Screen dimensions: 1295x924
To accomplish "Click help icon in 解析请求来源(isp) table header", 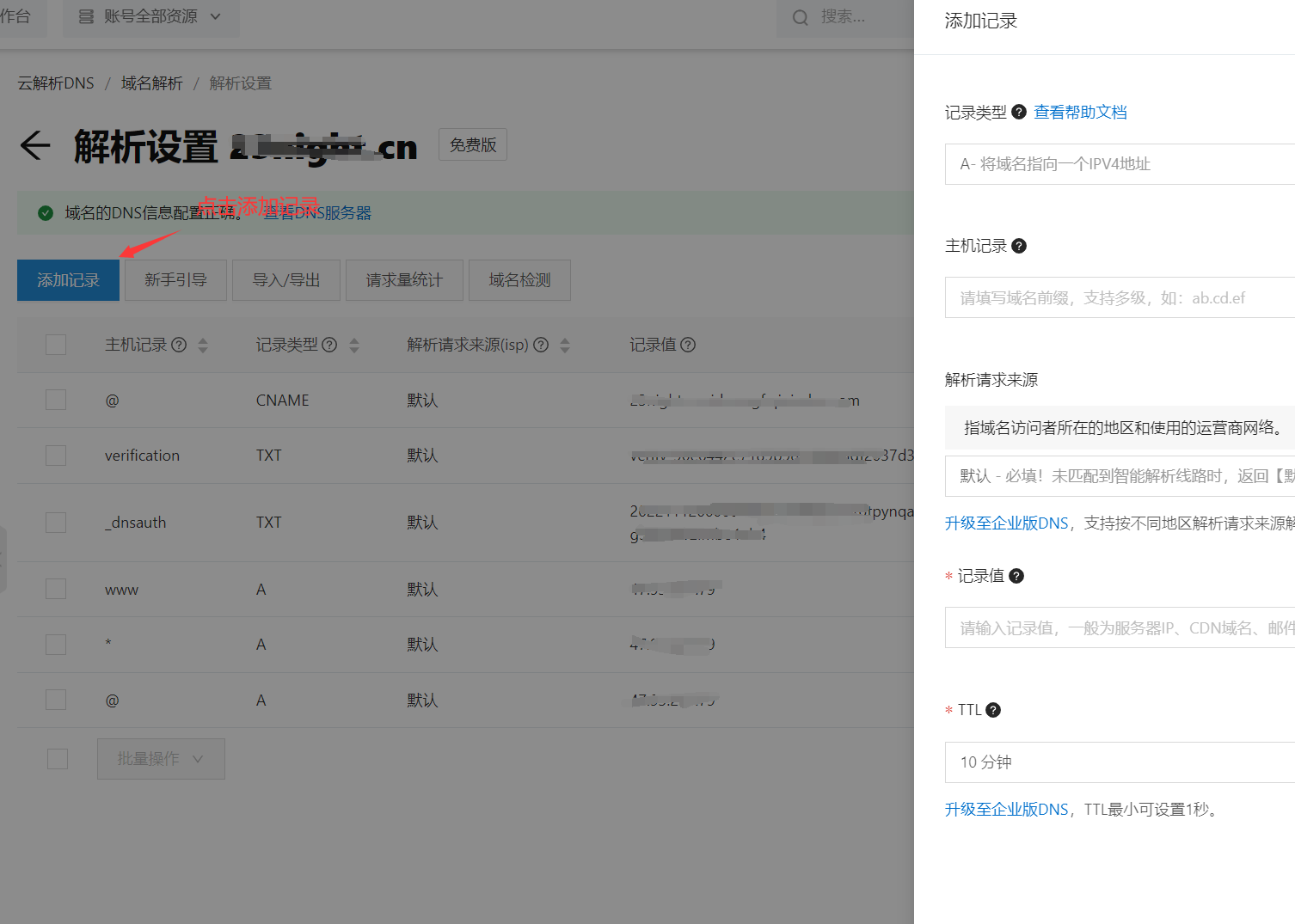I will (541, 345).
